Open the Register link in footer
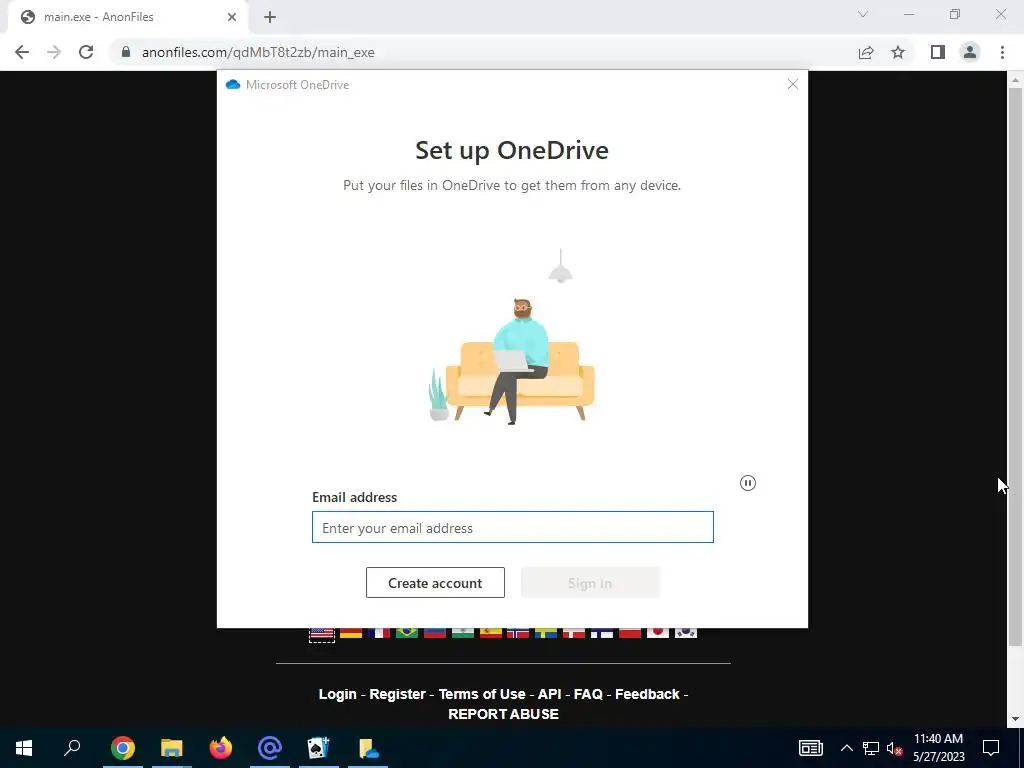The height and width of the screenshot is (768, 1024). point(397,694)
